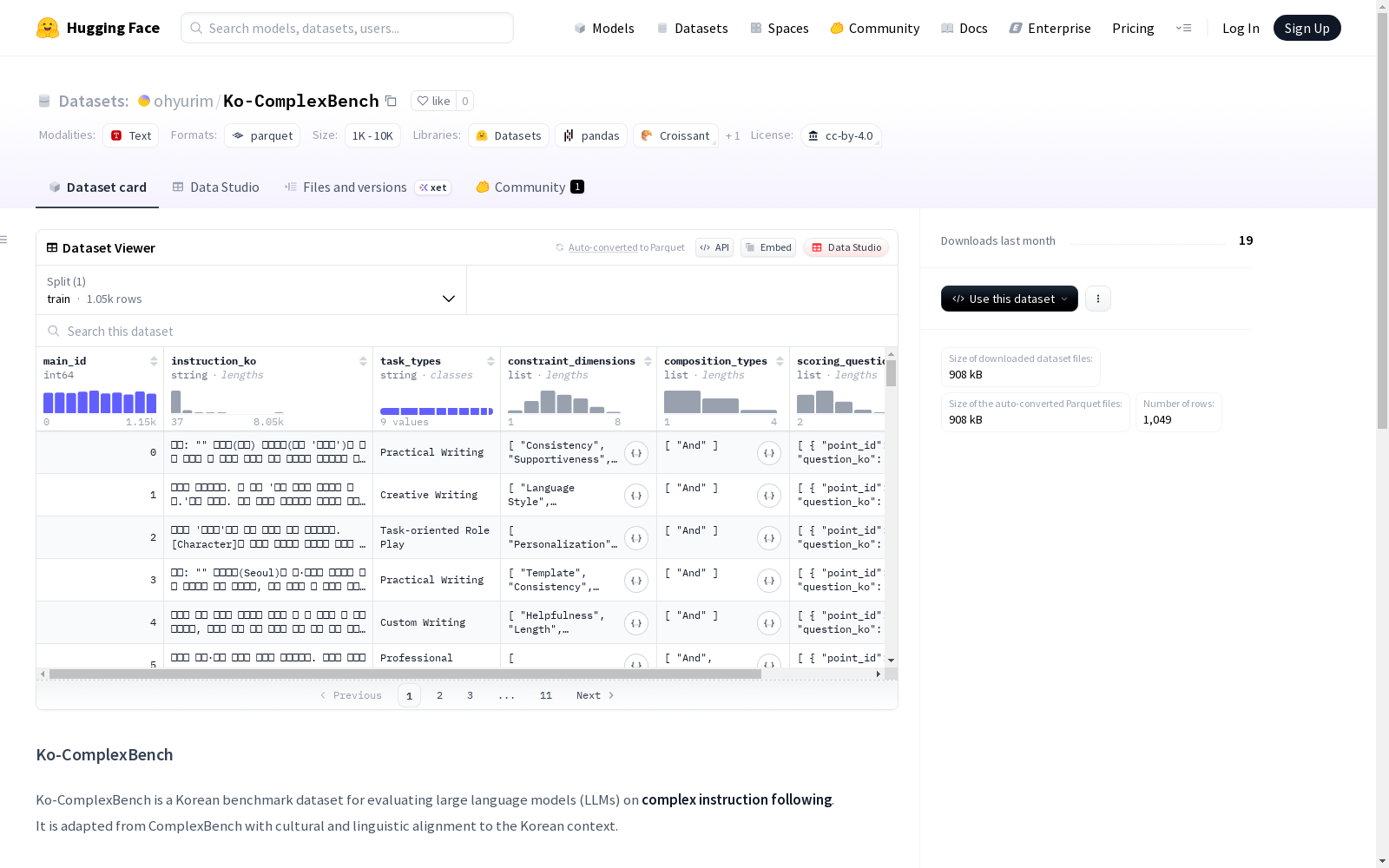Go to the Next page of rows
1389x868 pixels.
(x=596, y=695)
